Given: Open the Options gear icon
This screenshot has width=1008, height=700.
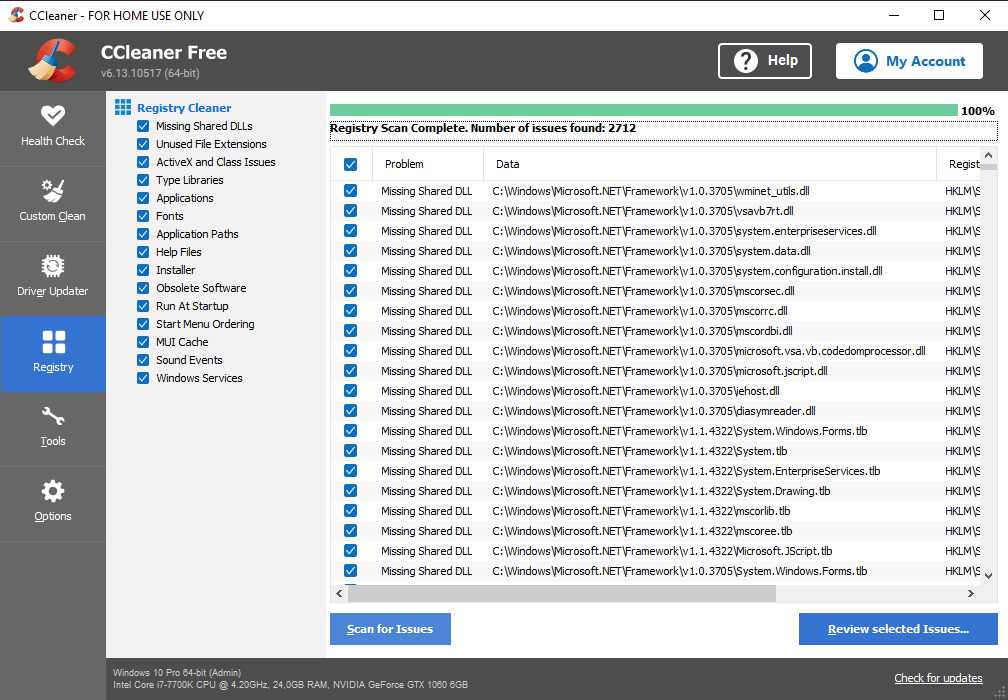Looking at the screenshot, I should [x=53, y=492].
